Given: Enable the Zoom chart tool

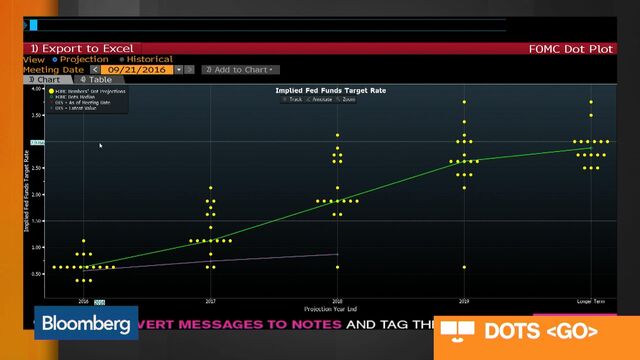Looking at the screenshot, I should (346, 100).
